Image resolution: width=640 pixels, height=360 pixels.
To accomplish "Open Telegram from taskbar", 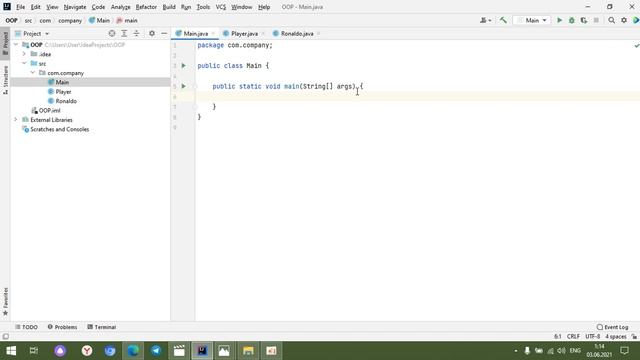I will coord(156,351).
